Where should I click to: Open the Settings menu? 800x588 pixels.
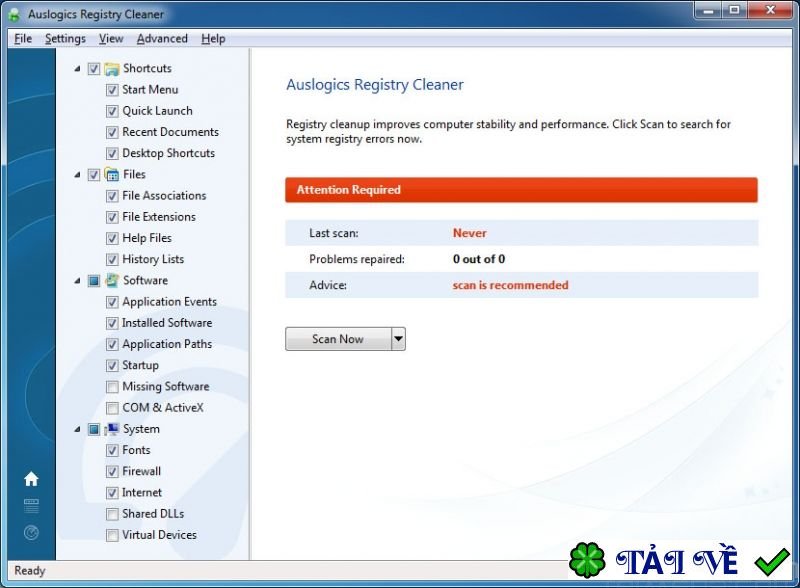pos(65,39)
